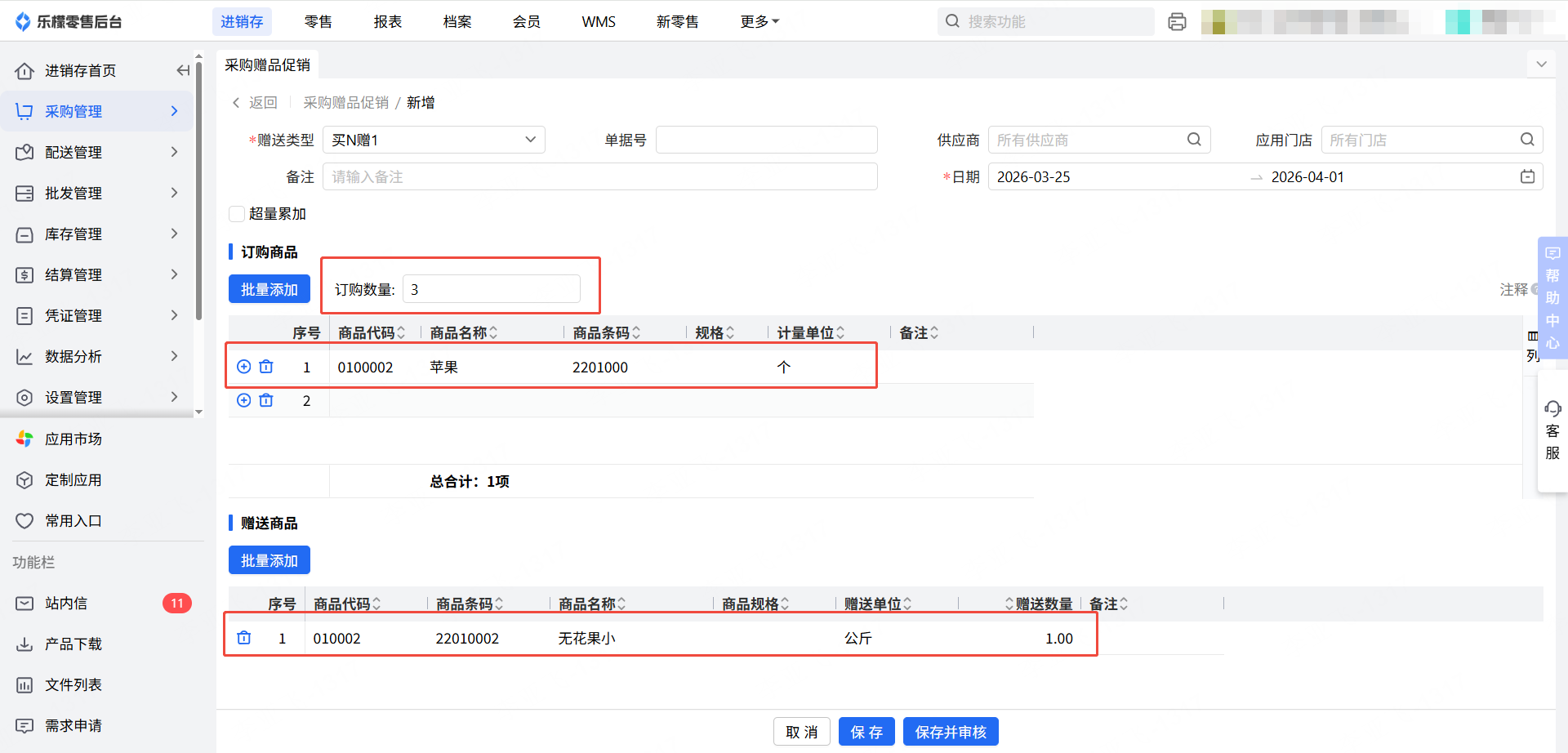Switch to 零售 top menu
The height and width of the screenshot is (753, 1568).
[318, 22]
